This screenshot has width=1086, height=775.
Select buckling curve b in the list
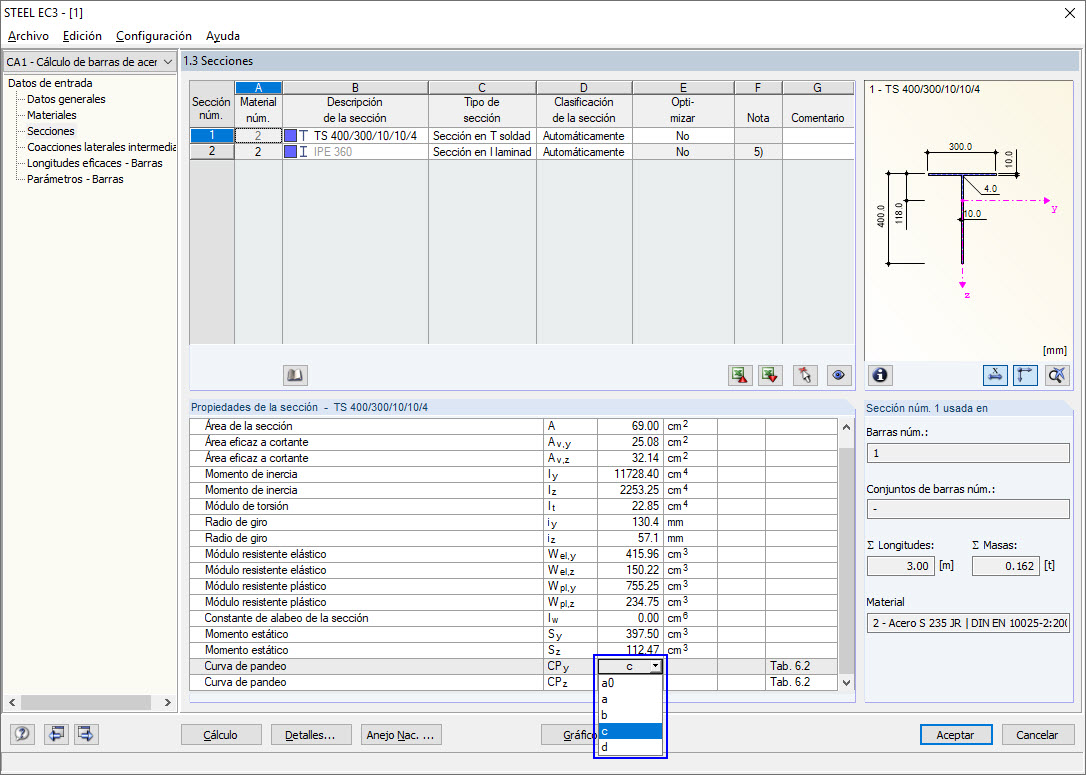coord(630,715)
